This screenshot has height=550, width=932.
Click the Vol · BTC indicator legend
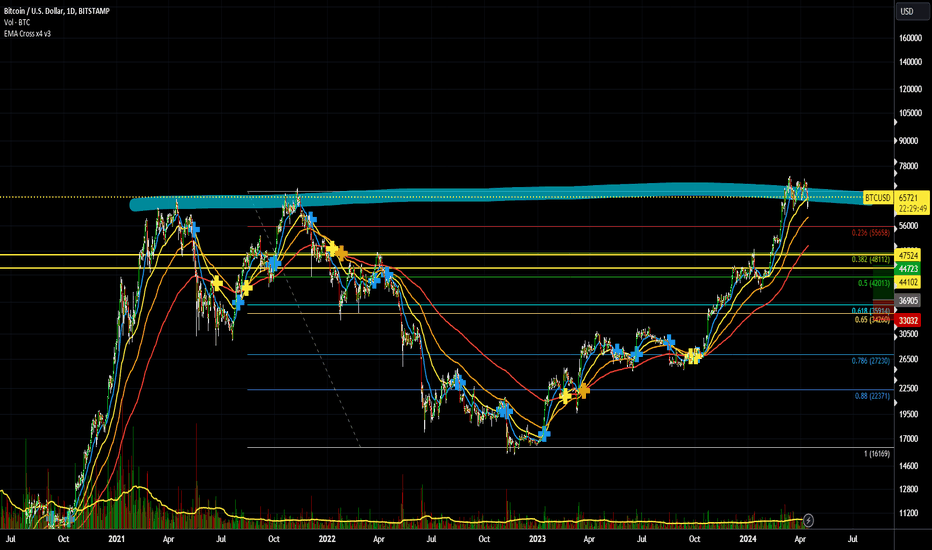tap(17, 22)
